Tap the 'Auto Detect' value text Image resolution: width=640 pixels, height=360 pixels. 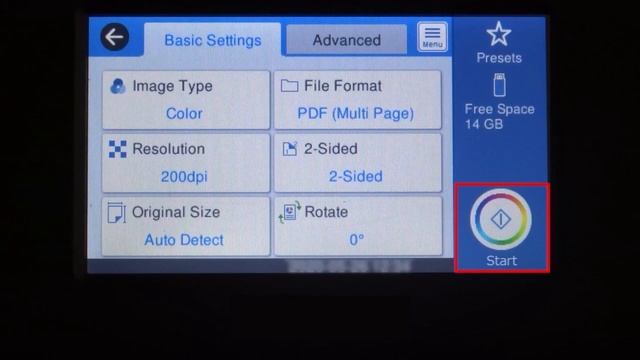[184, 240]
